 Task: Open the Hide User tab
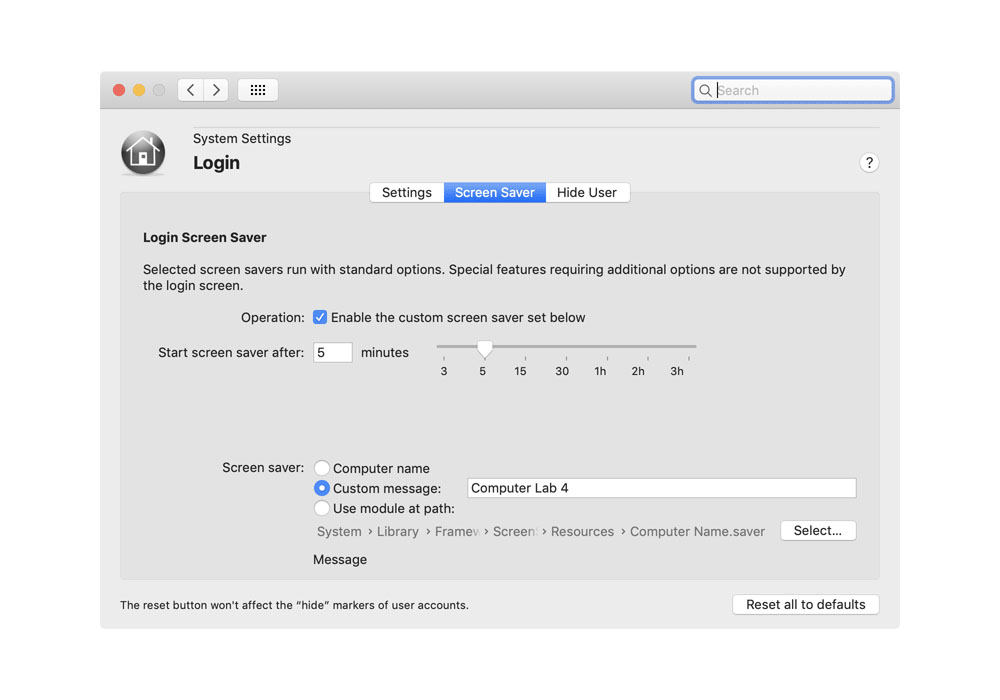coord(587,193)
